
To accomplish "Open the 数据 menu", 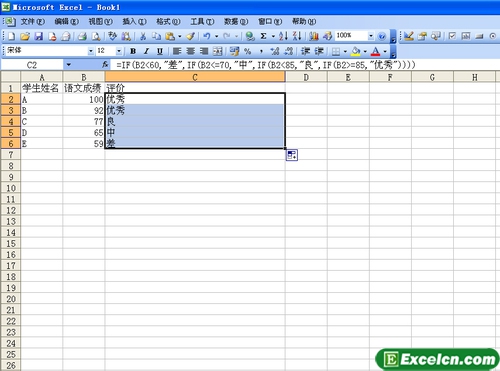I will [x=236, y=22].
